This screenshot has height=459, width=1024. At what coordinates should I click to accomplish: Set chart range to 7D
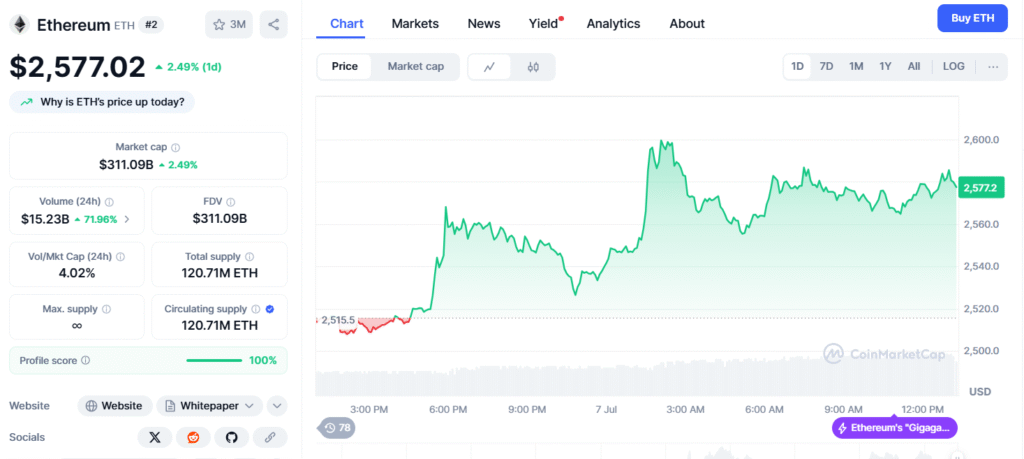point(826,67)
